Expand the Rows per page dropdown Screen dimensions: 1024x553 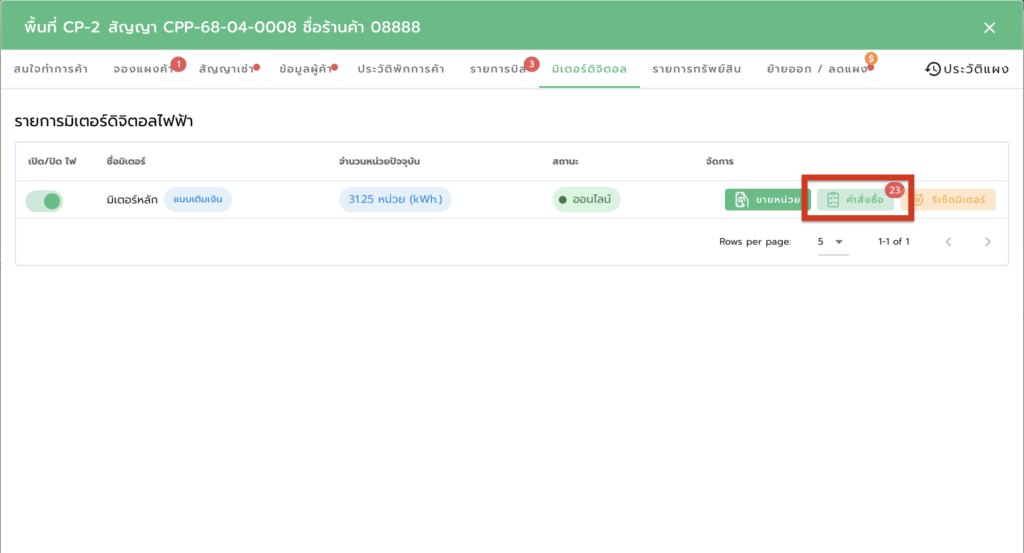[x=831, y=242]
